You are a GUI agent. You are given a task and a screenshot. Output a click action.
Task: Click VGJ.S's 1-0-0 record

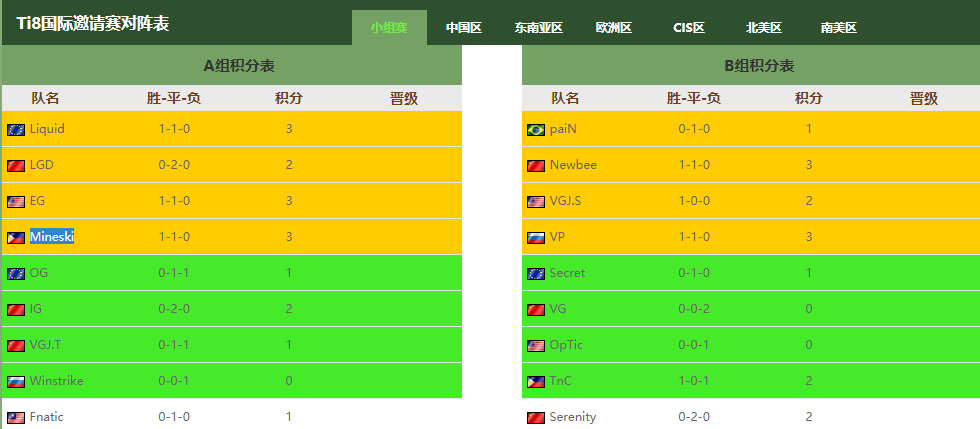(x=694, y=201)
